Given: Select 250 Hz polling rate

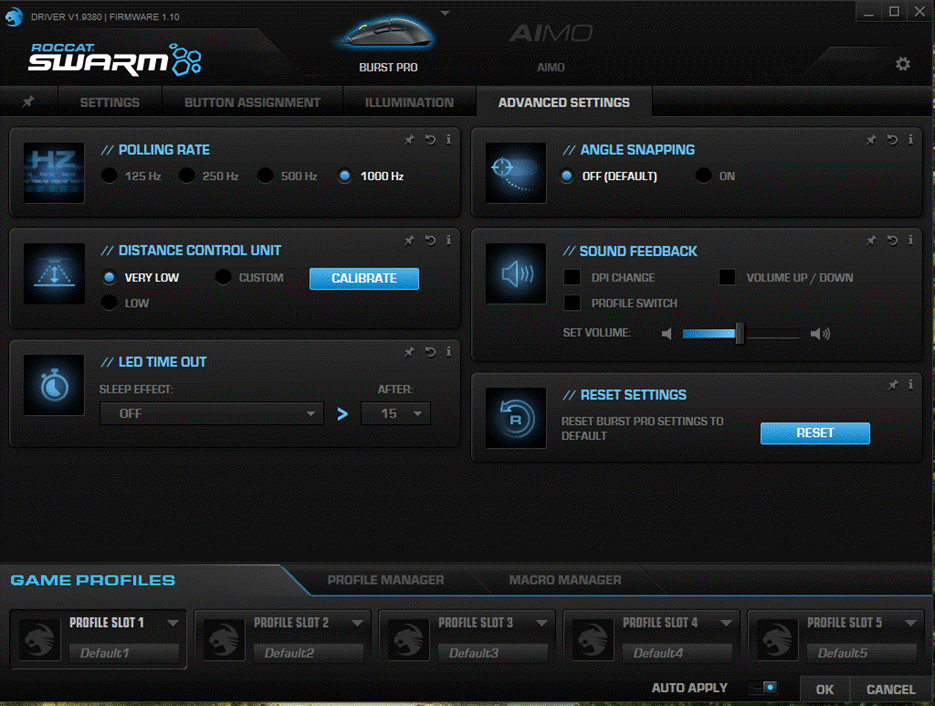Looking at the screenshot, I should click(187, 176).
